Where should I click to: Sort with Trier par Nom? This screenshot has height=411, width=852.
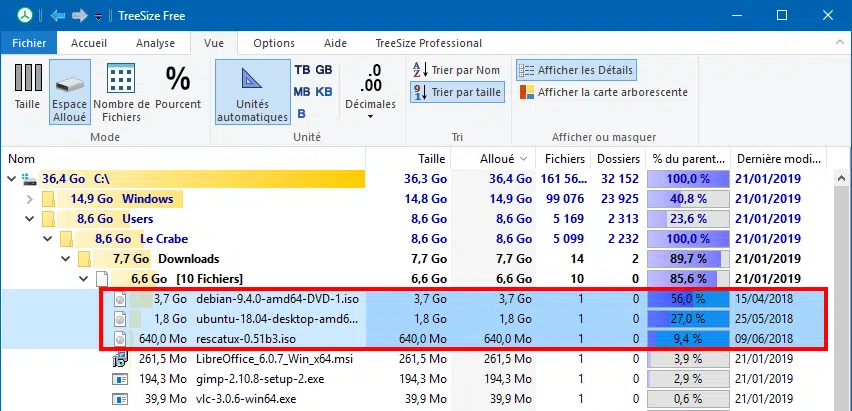(x=456, y=70)
